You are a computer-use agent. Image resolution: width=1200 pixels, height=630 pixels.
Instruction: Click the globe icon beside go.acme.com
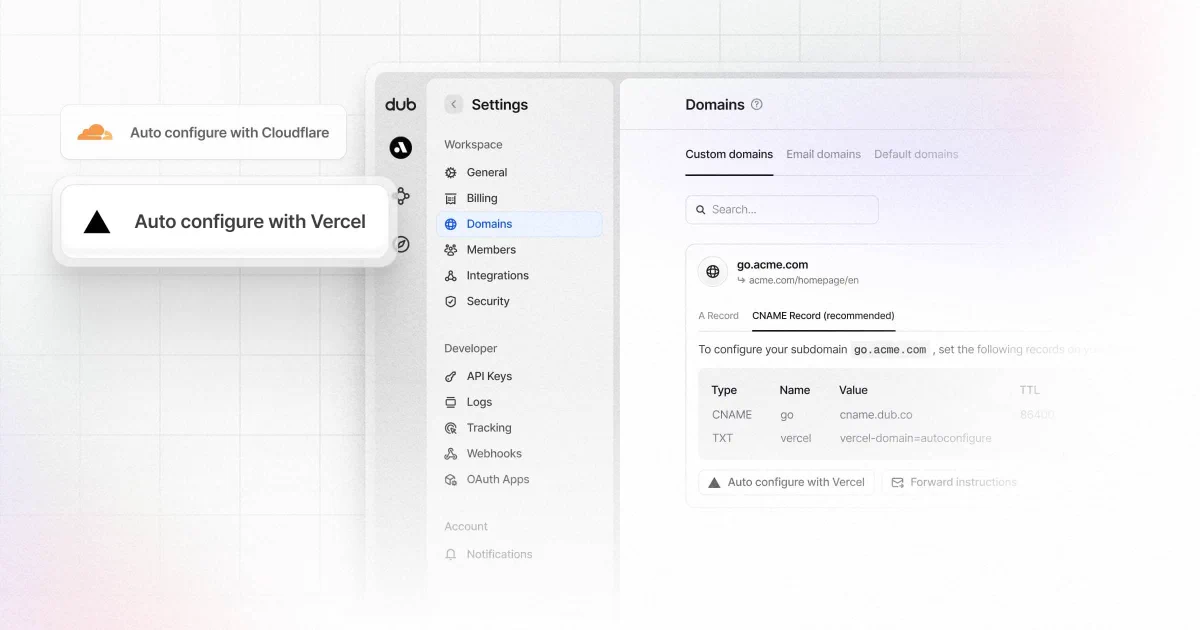pos(713,271)
